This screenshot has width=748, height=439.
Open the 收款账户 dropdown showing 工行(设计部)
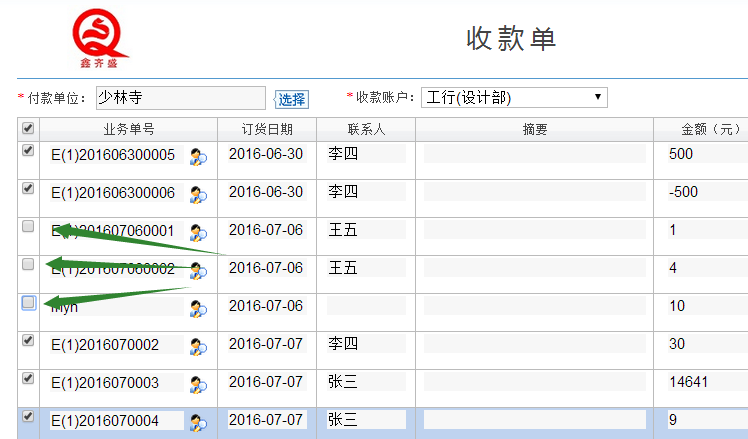[x=514, y=97]
